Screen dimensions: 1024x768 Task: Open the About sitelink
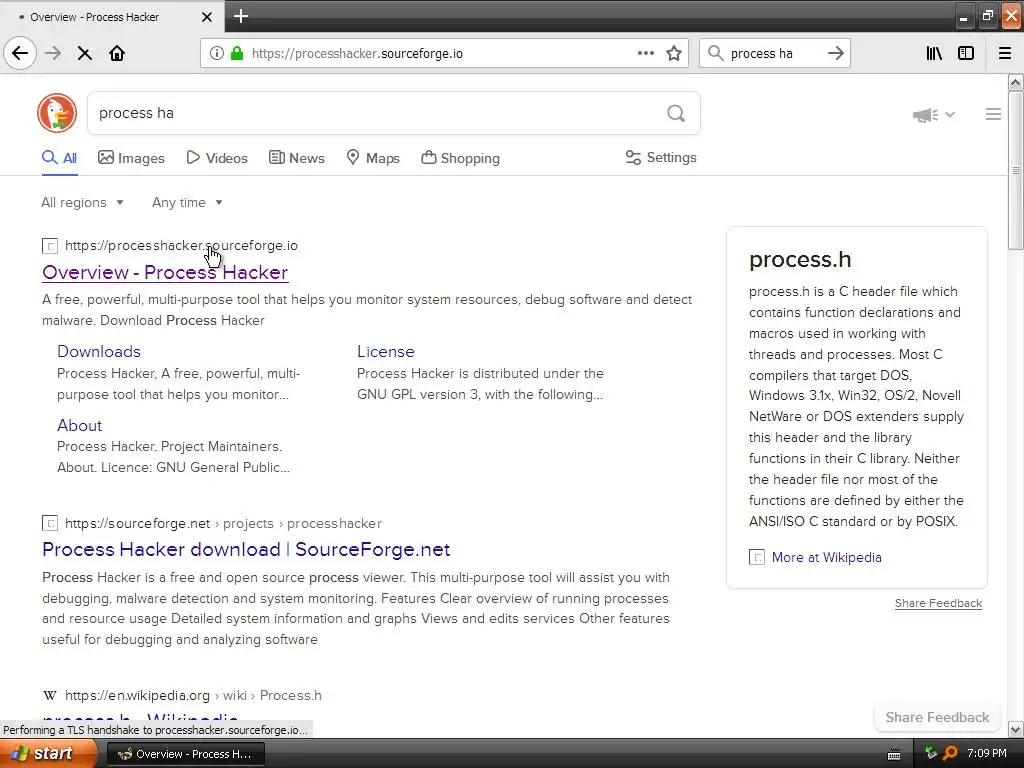pyautogui.click(x=80, y=425)
